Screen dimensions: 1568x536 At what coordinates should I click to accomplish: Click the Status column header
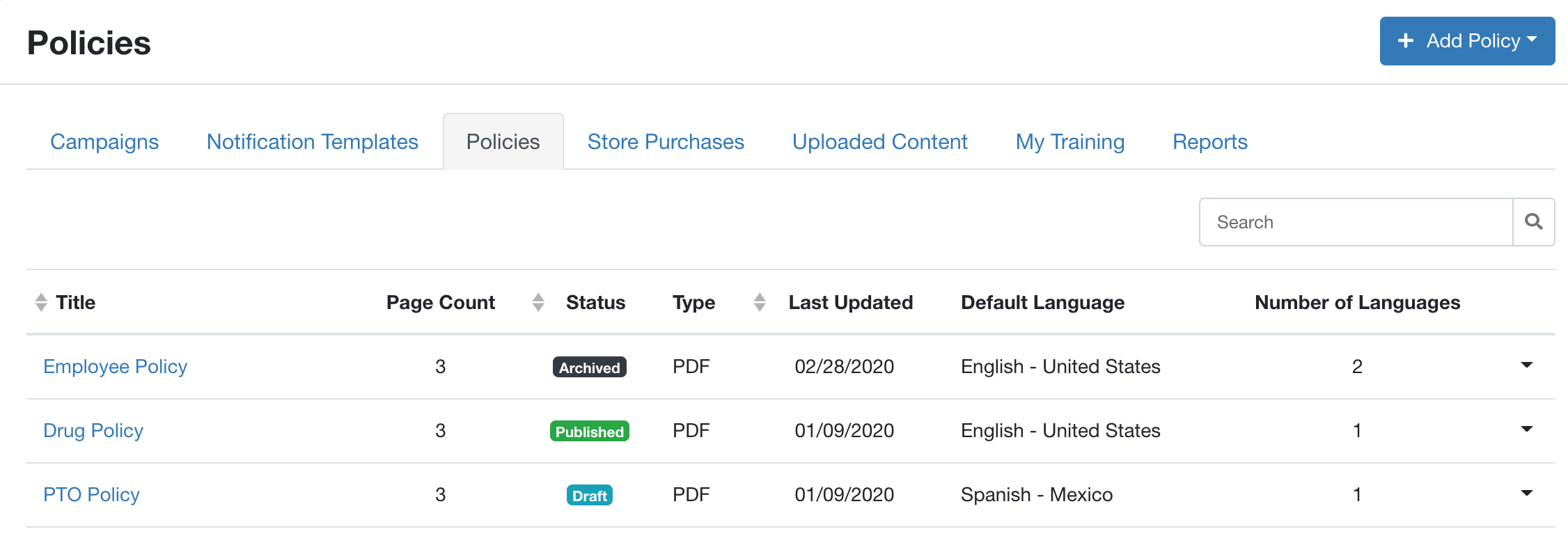pyautogui.click(x=596, y=303)
